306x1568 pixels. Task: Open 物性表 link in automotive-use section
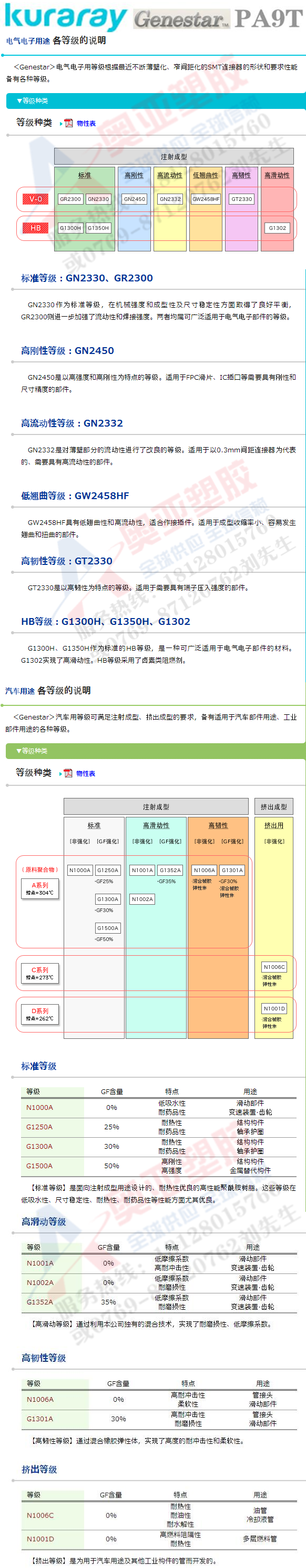pyautogui.click(x=85, y=774)
